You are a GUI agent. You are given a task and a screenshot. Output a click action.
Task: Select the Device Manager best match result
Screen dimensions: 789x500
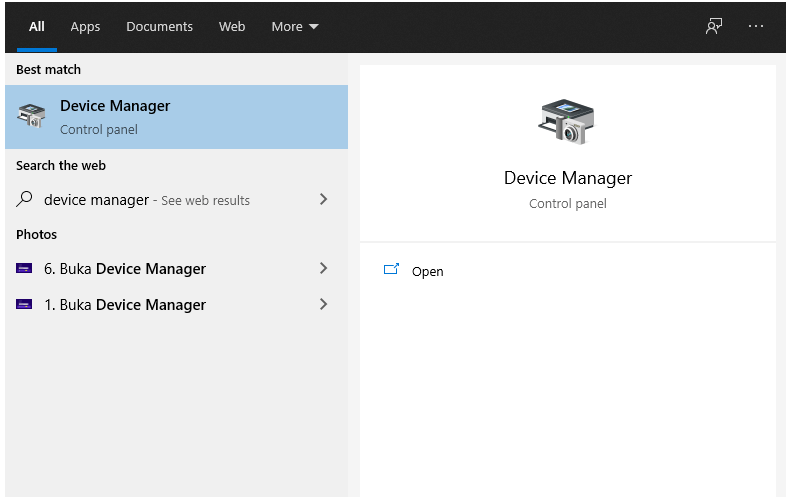176,117
